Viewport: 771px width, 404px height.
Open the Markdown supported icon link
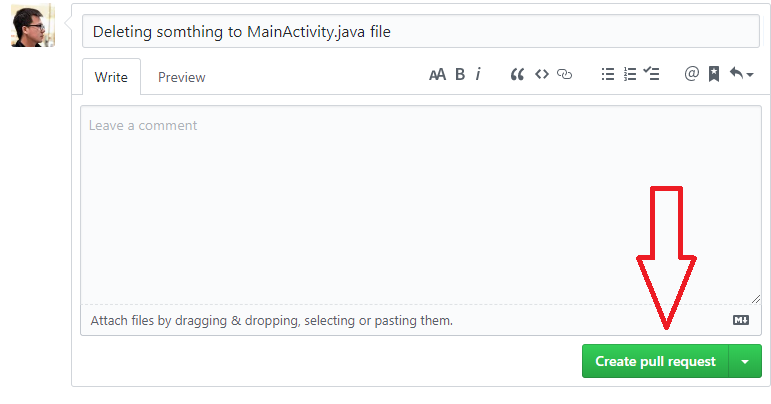click(x=741, y=320)
